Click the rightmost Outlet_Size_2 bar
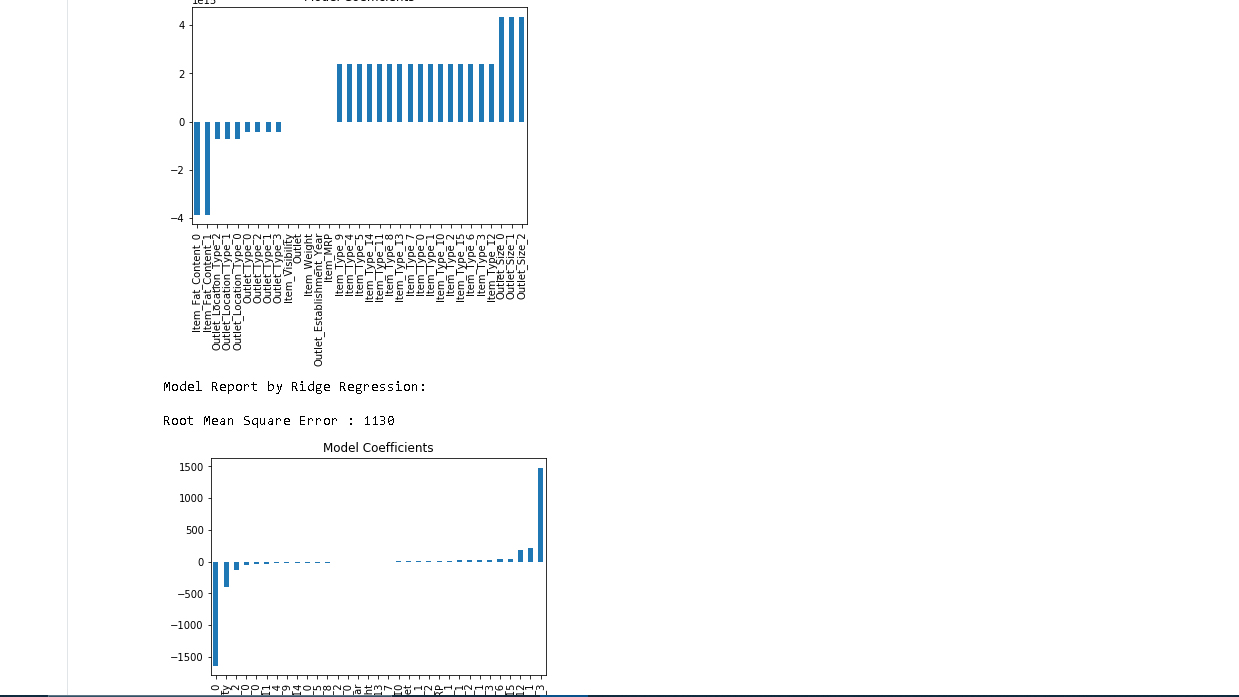 pyautogui.click(x=522, y=69)
